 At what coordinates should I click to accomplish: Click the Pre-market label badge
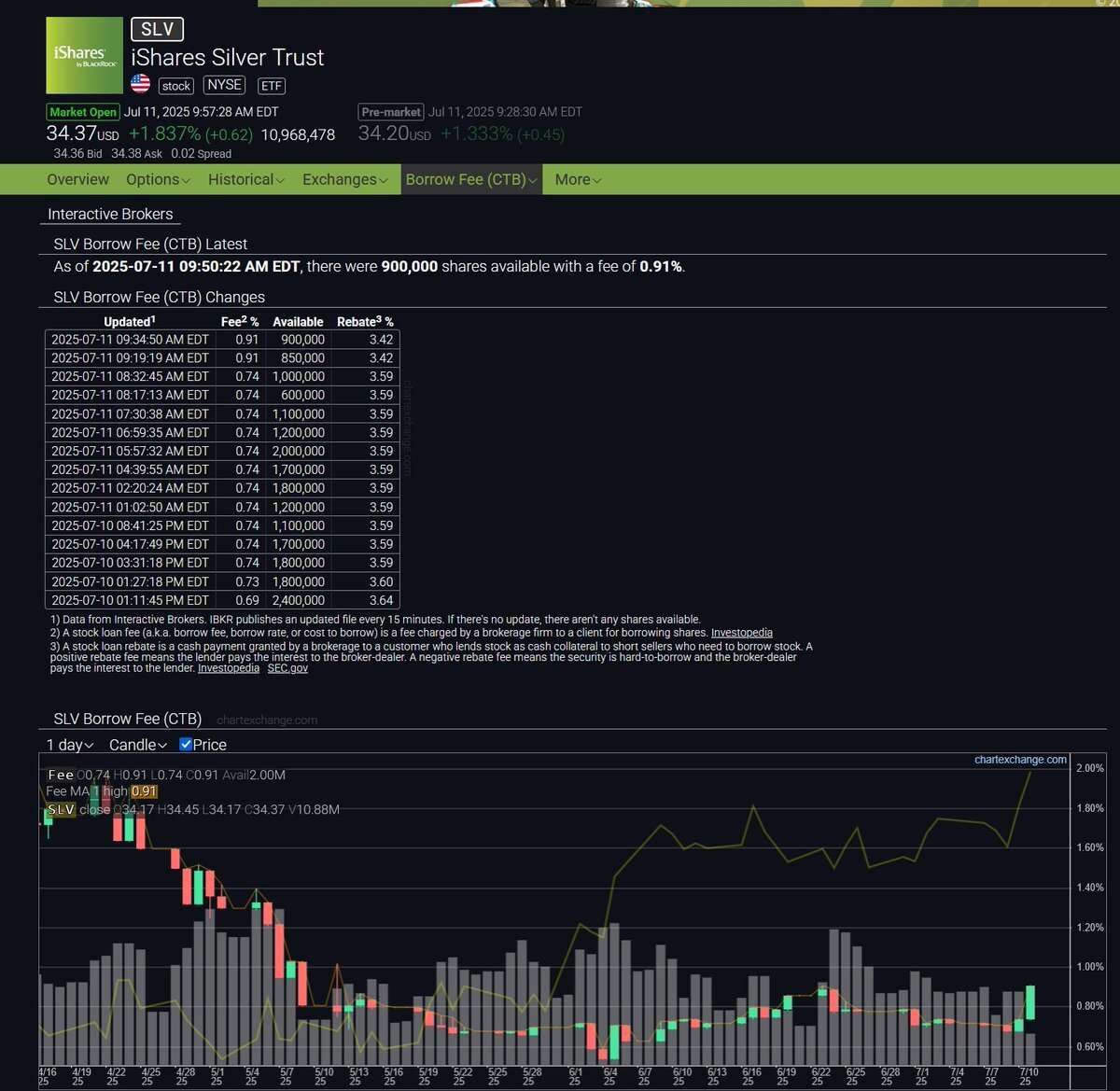coord(391,112)
